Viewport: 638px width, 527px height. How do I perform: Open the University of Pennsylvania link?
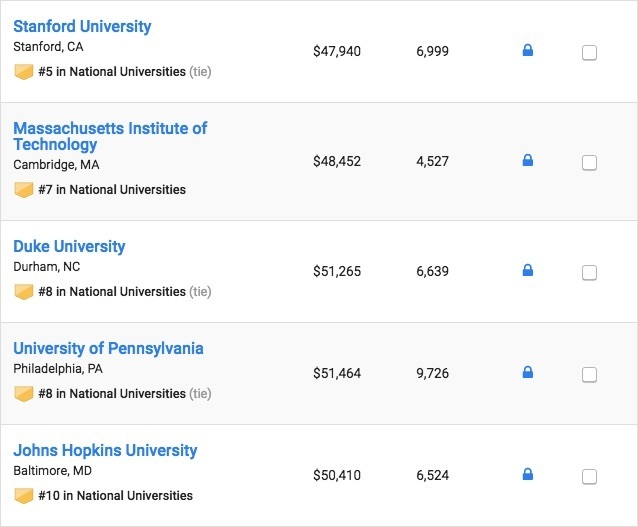(108, 348)
